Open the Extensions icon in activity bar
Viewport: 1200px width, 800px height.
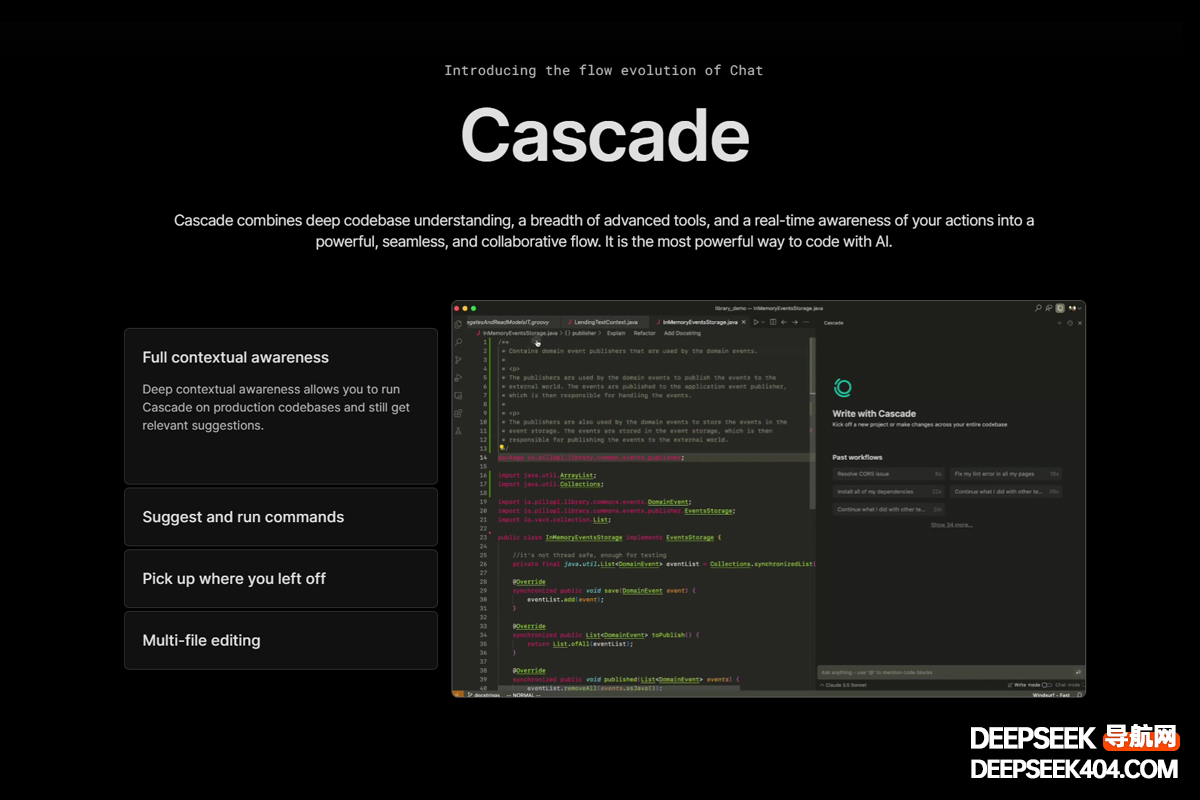pos(458,412)
